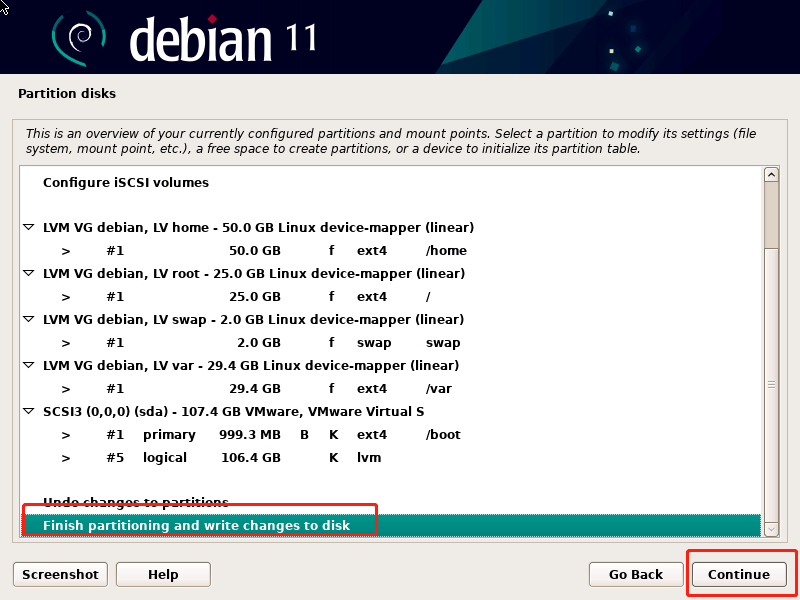Select Undo changes to partitions
This screenshot has width=800, height=600.
tap(391, 503)
